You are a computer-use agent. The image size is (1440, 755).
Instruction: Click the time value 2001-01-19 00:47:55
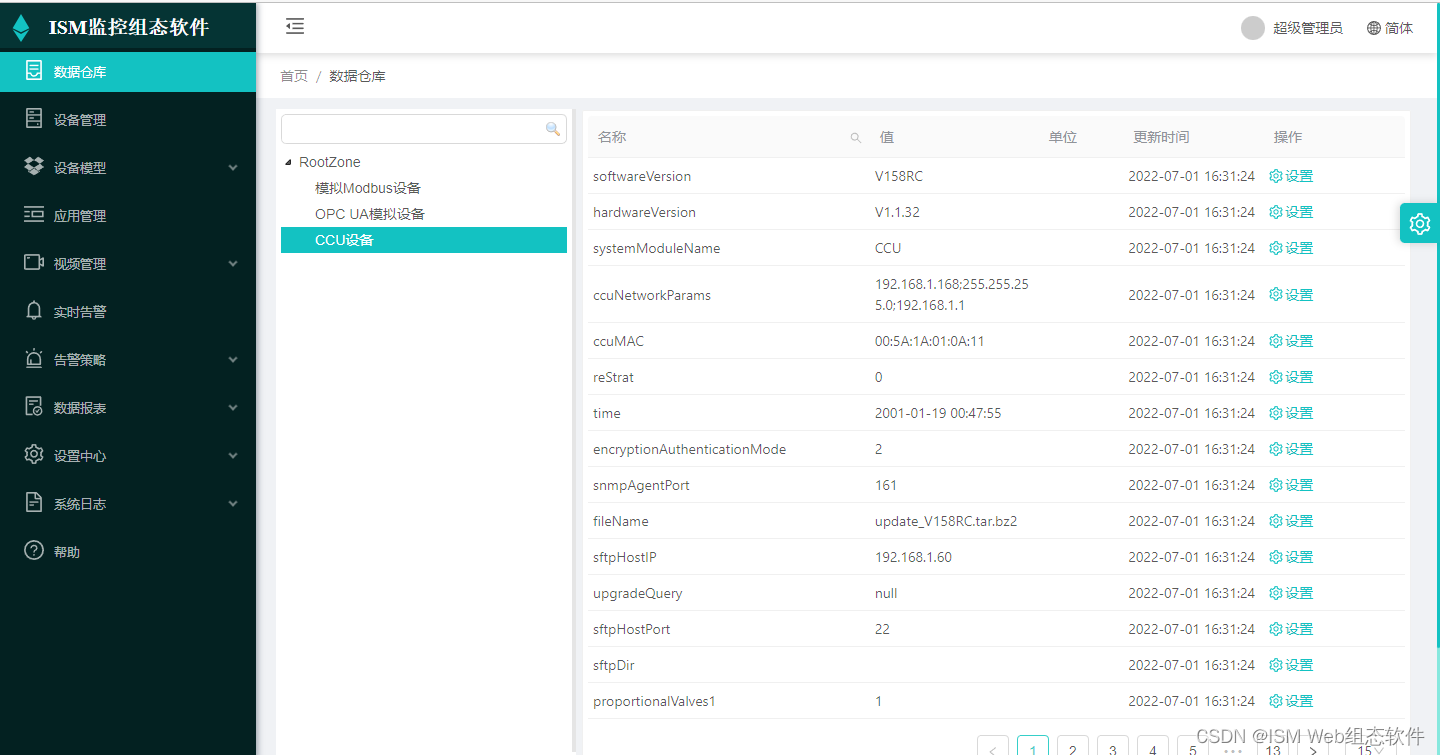pyautogui.click(x=938, y=413)
